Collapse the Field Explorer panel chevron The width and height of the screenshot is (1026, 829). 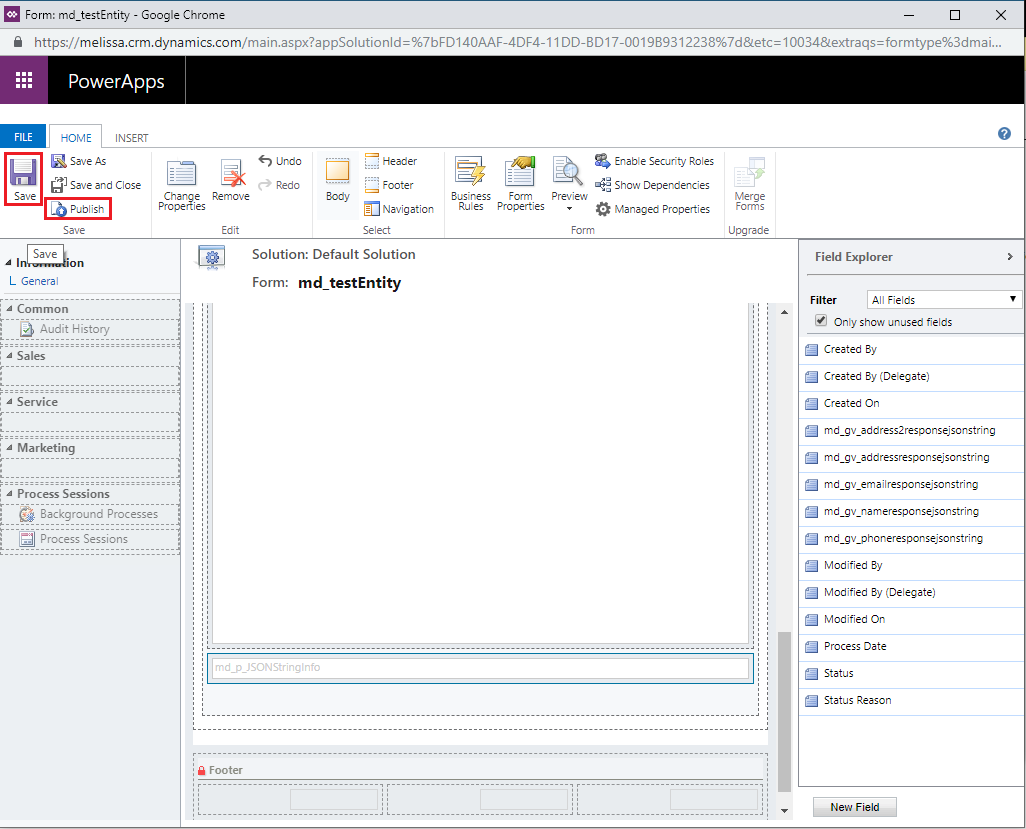pos(1010,257)
